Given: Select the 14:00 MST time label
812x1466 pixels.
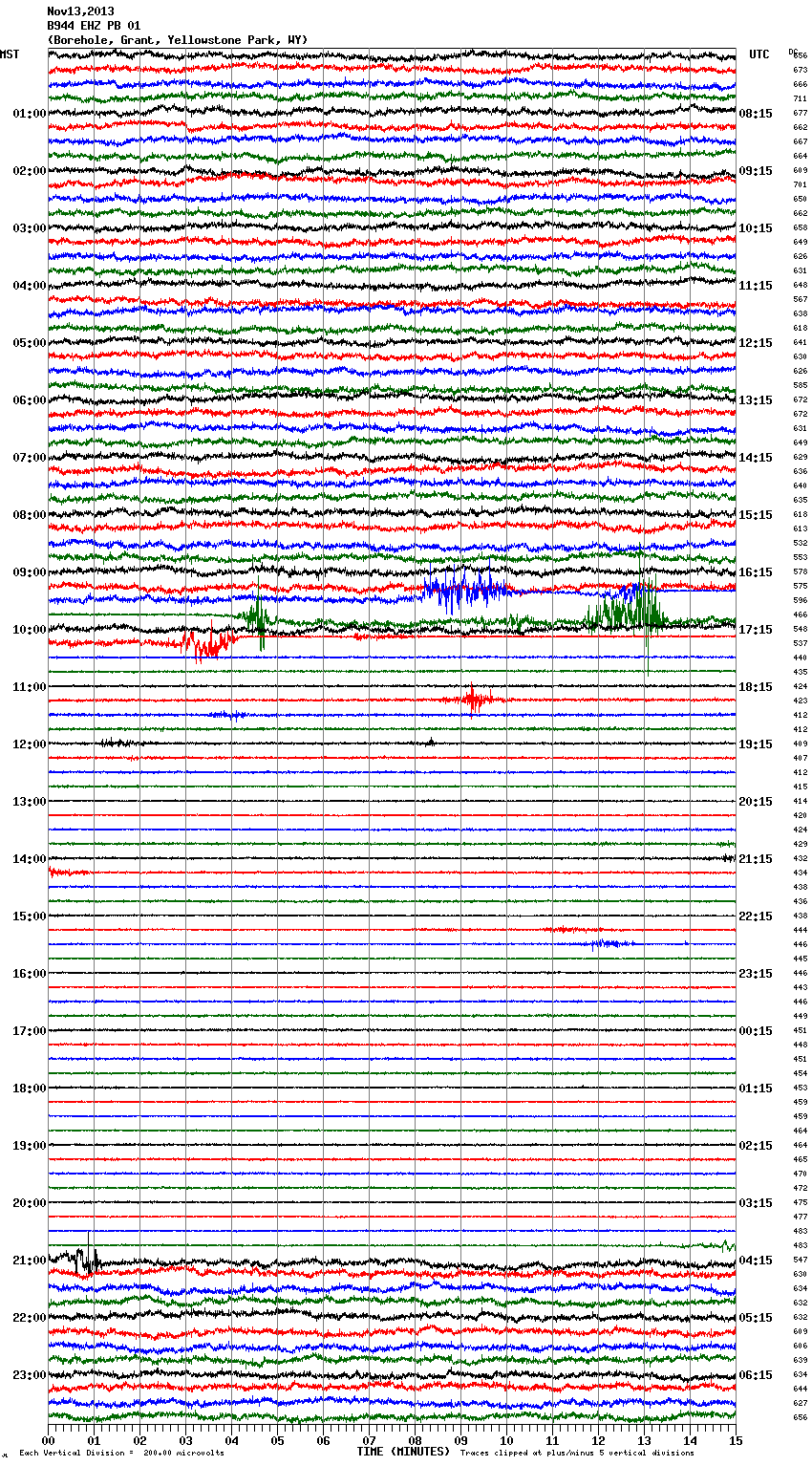Looking at the screenshot, I should click(30, 859).
